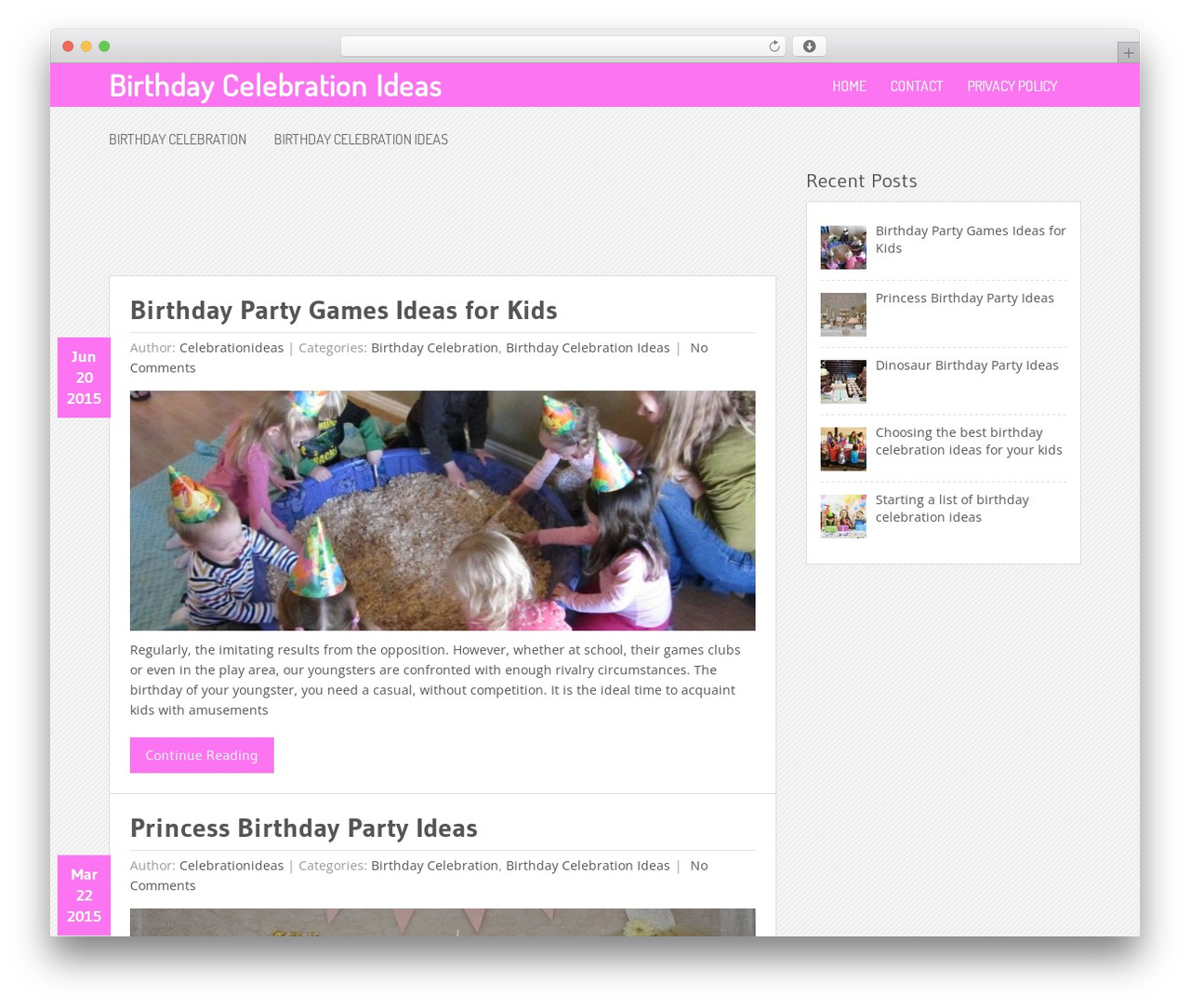Open the CONTACT menu item
This screenshot has width=1190, height=1008.
point(916,86)
